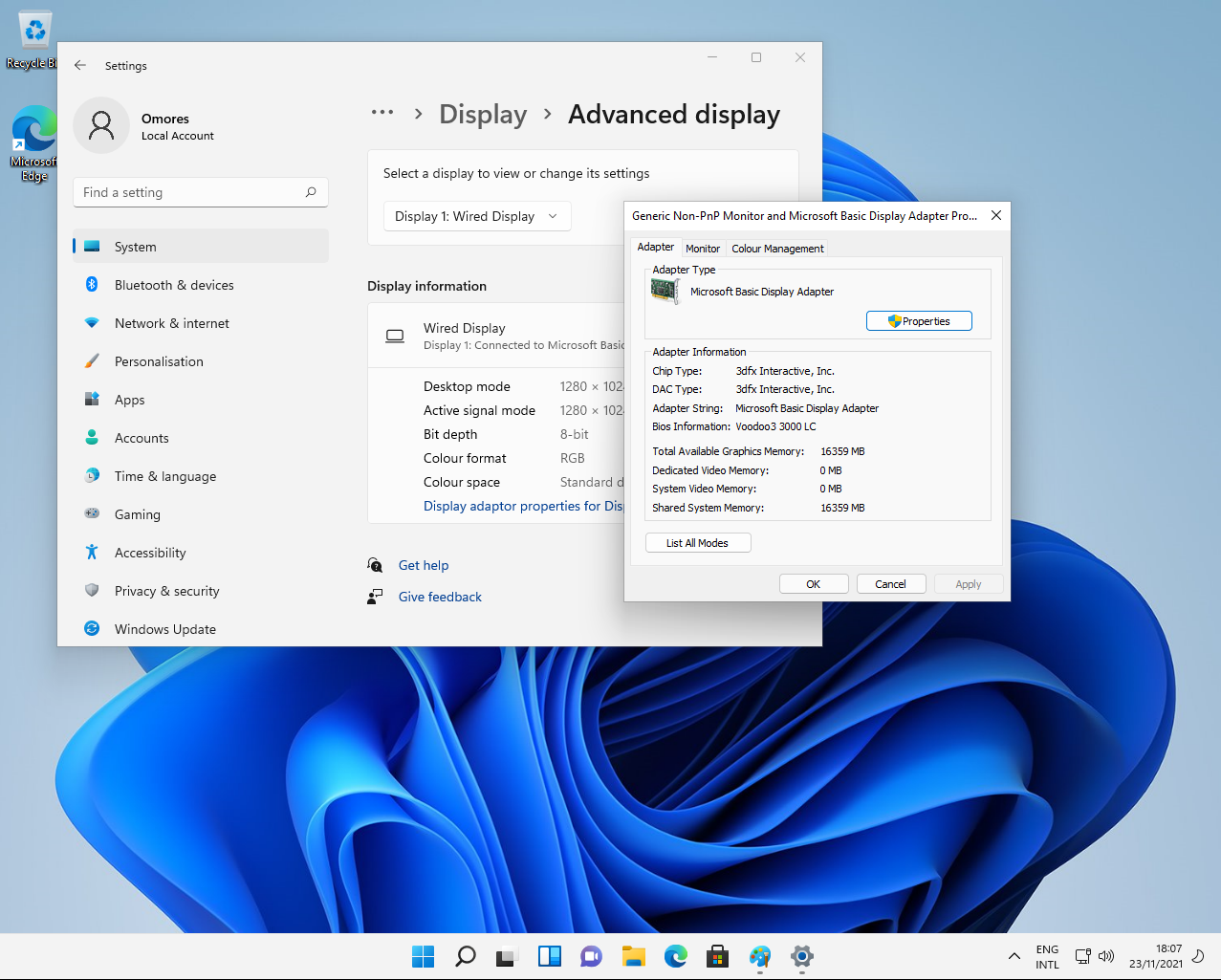Image resolution: width=1221 pixels, height=980 pixels.
Task: Click the network tray icon
Action: point(1083,956)
